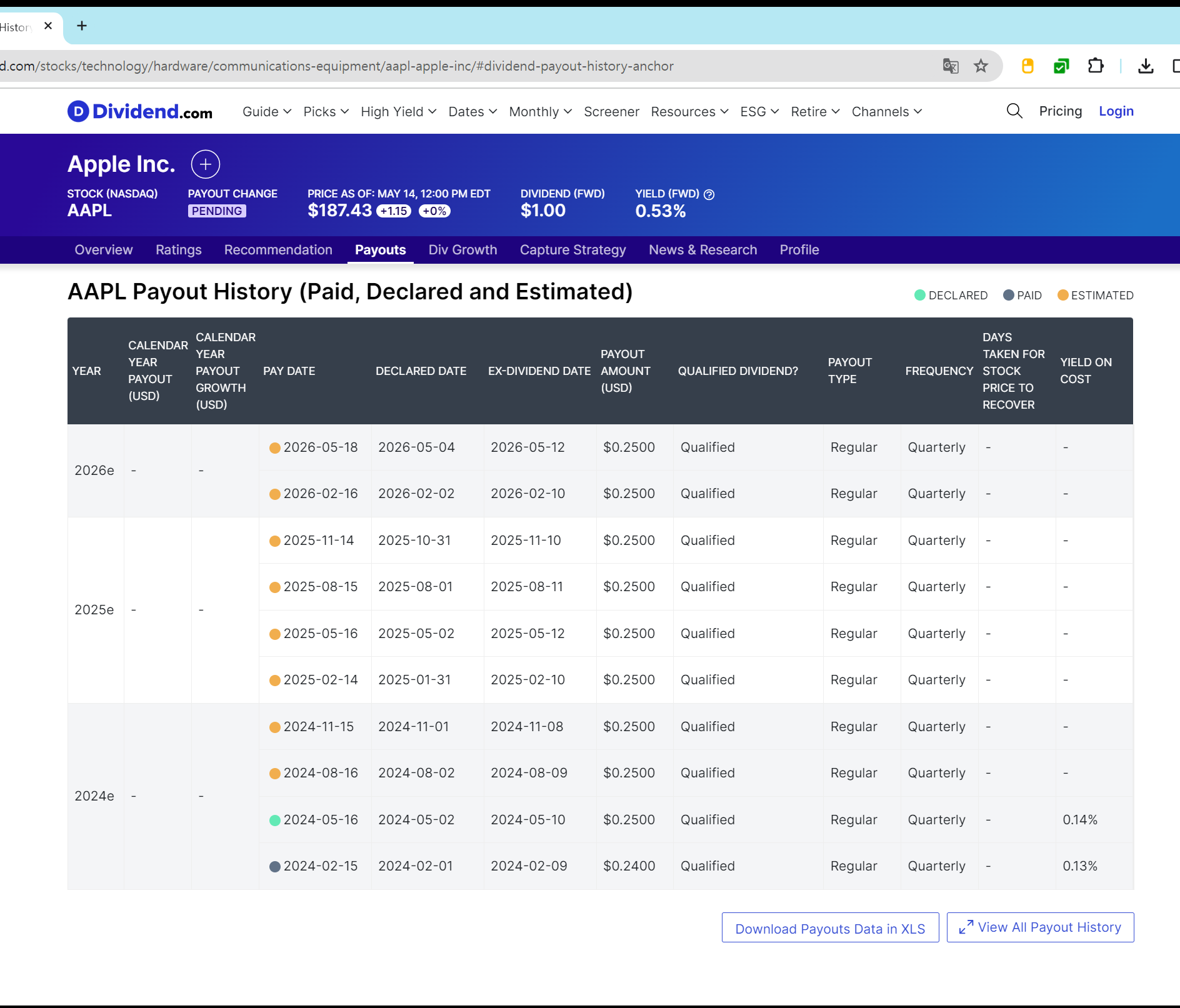
Task: Expand the ESG dropdown menu
Action: point(760,111)
